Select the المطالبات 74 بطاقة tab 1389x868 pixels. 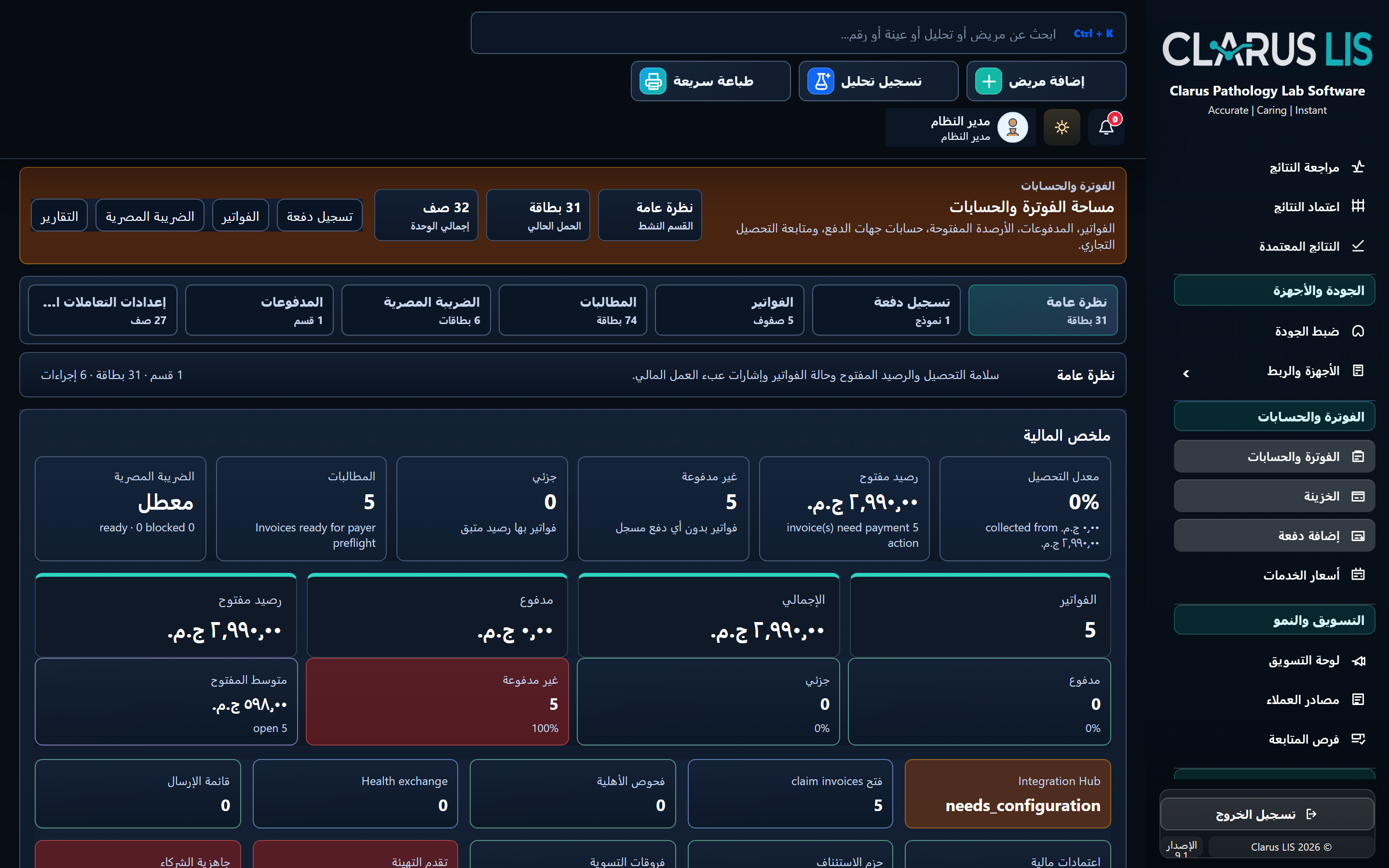click(573, 310)
